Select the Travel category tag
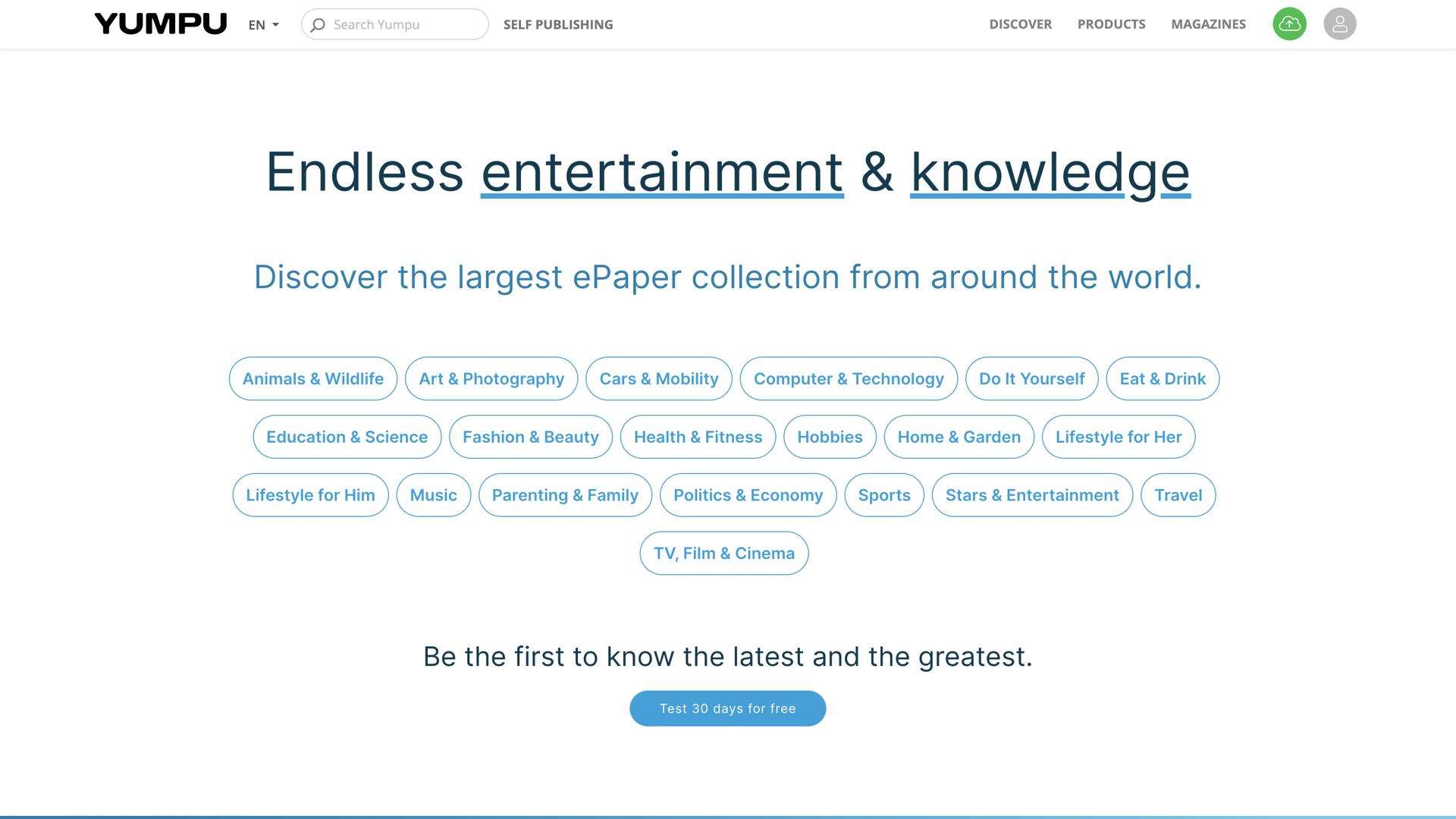Screen dimensions: 1456x819 click(x=1178, y=496)
